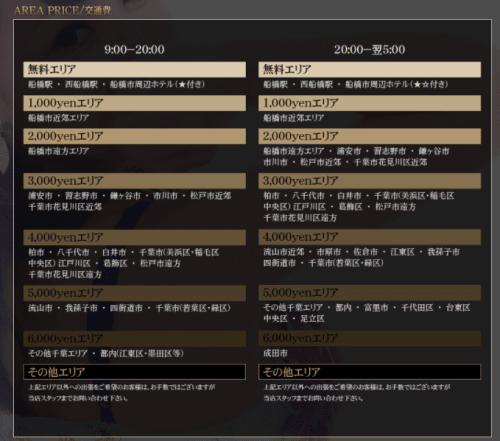Click 船橋市近郊エリア in the night column

click(x=294, y=118)
